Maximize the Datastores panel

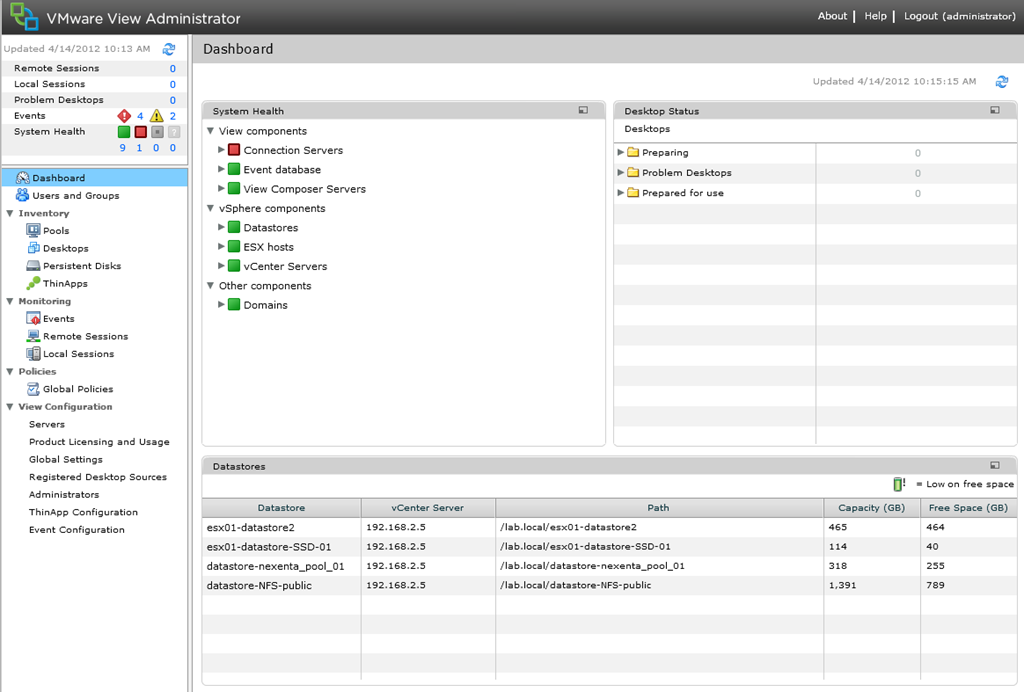[x=995, y=465]
